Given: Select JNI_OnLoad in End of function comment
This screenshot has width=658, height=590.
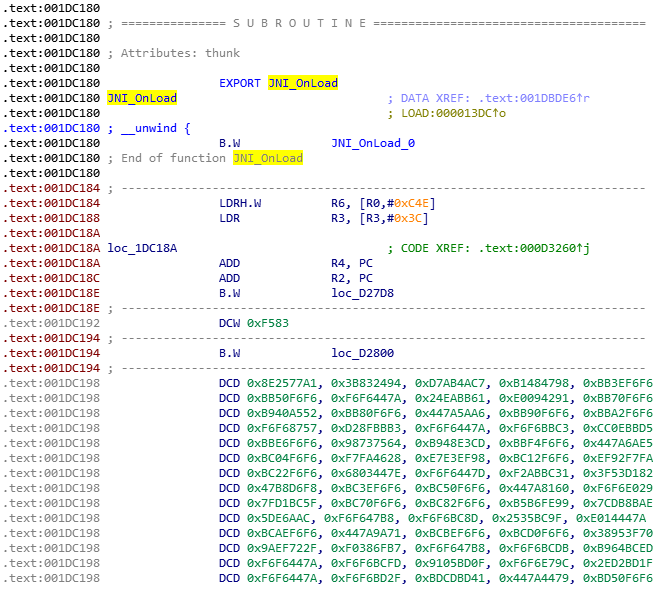Looking at the screenshot, I should point(268,158).
